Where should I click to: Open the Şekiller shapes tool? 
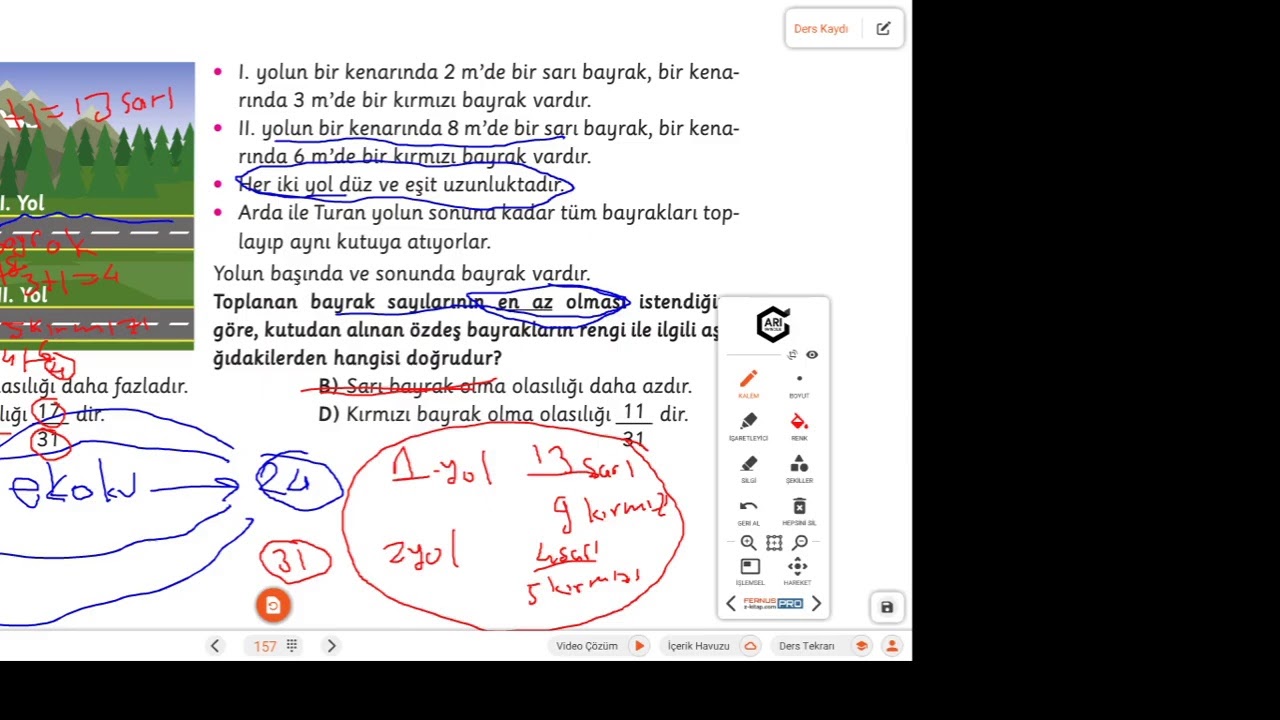coord(799,468)
